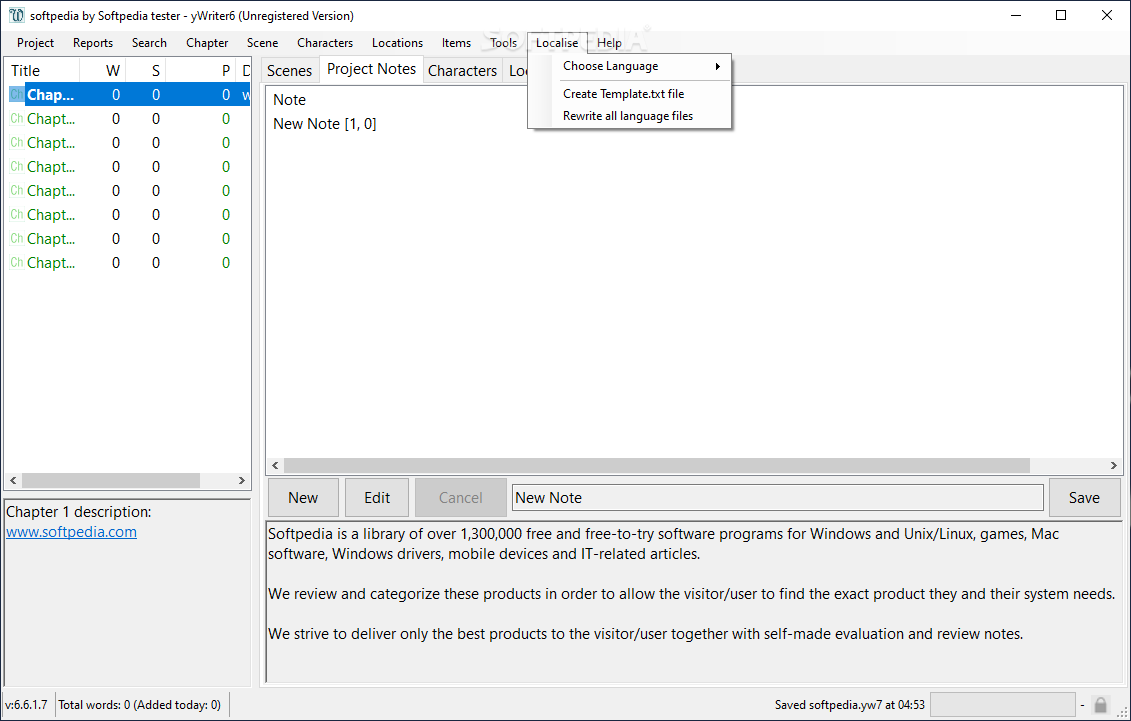Viewport: 1131px width, 721px height.
Task: Click the yWriter app icon in title bar
Action: click(x=16, y=15)
